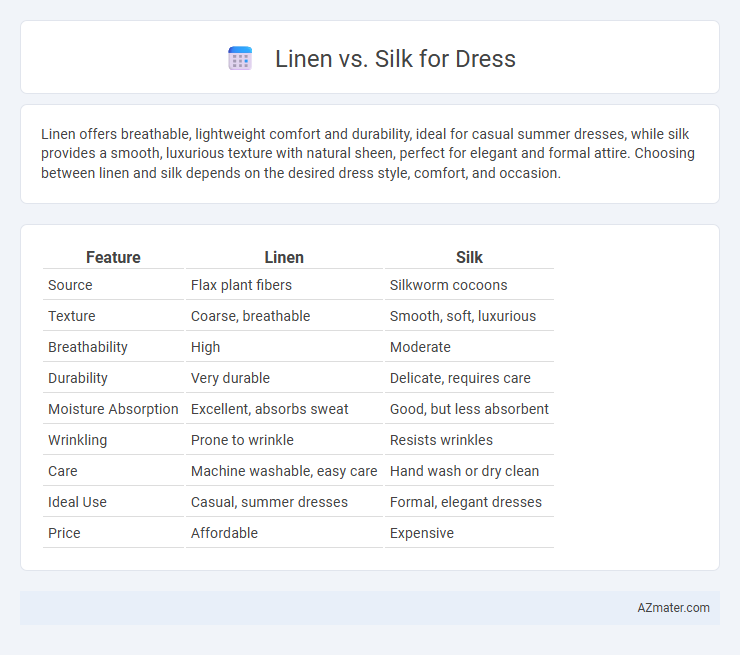
Task: Click the 'Formal, elegant dresses' cell
Action: click(469, 502)
